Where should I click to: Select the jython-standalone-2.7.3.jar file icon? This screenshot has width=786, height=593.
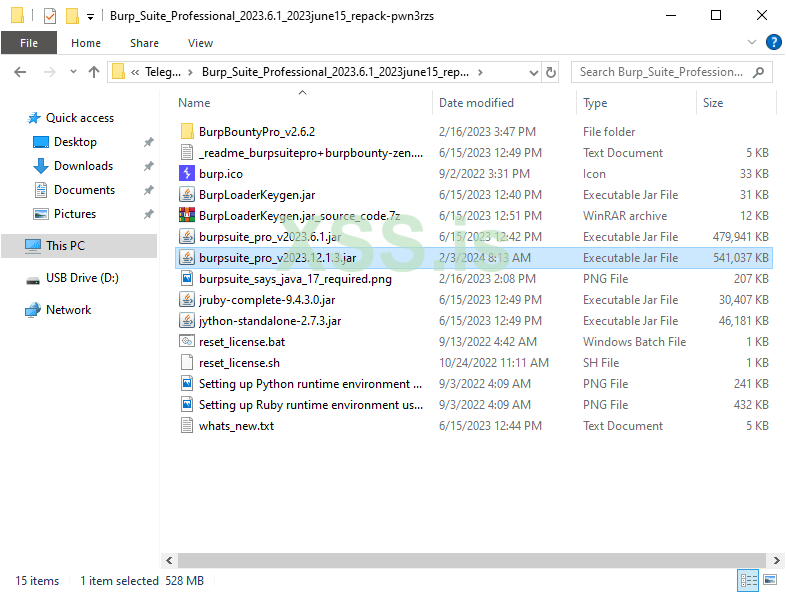(186, 320)
